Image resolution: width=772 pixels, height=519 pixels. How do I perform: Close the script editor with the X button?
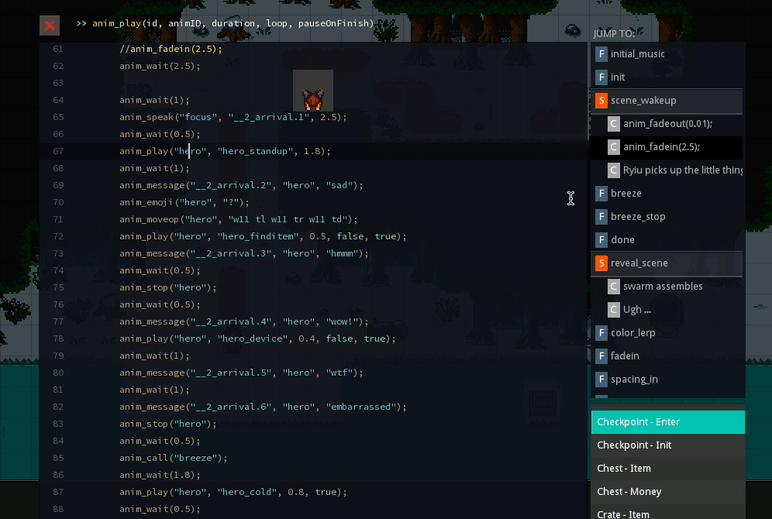tap(49, 25)
